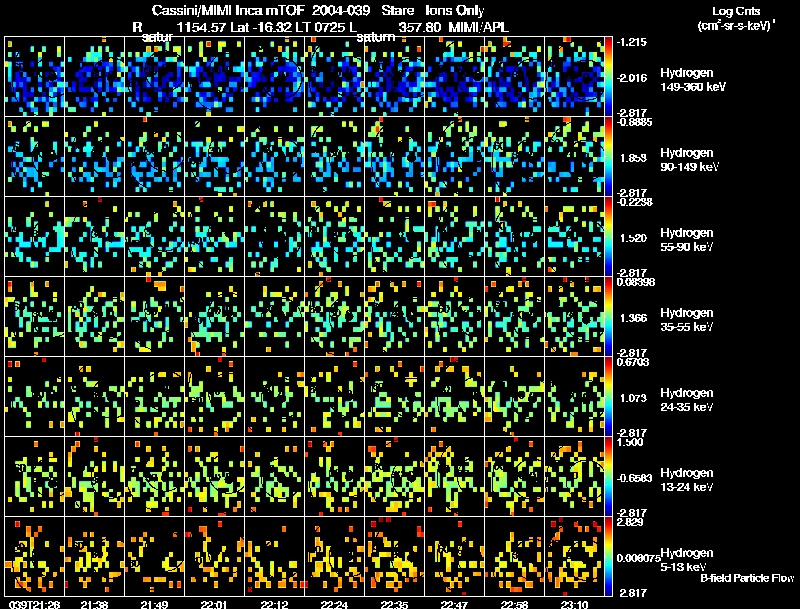This screenshot has height=609, width=800.
Task: Select the 'Log Cnts' colorbar heading
Action: pos(736,11)
